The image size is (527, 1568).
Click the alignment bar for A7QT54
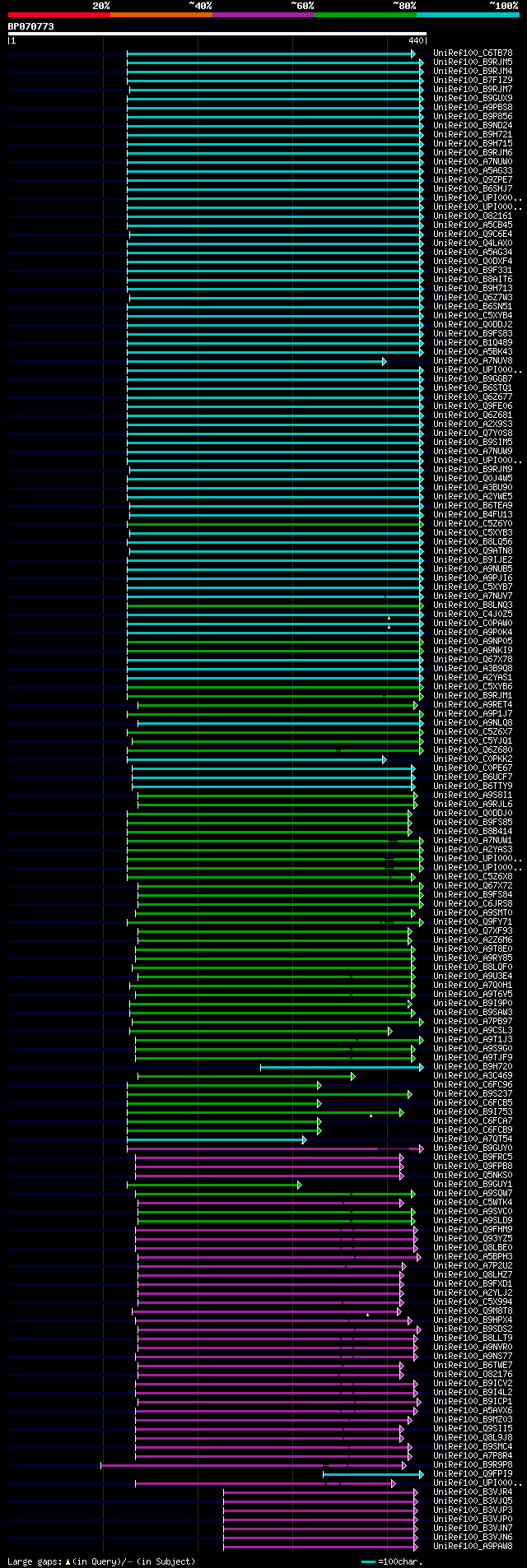coord(217,1139)
